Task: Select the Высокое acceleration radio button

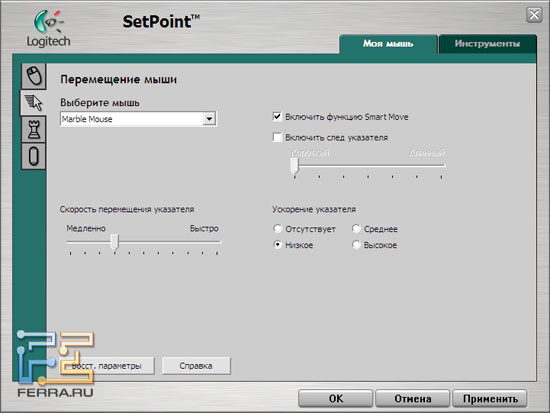Action: tap(356, 245)
